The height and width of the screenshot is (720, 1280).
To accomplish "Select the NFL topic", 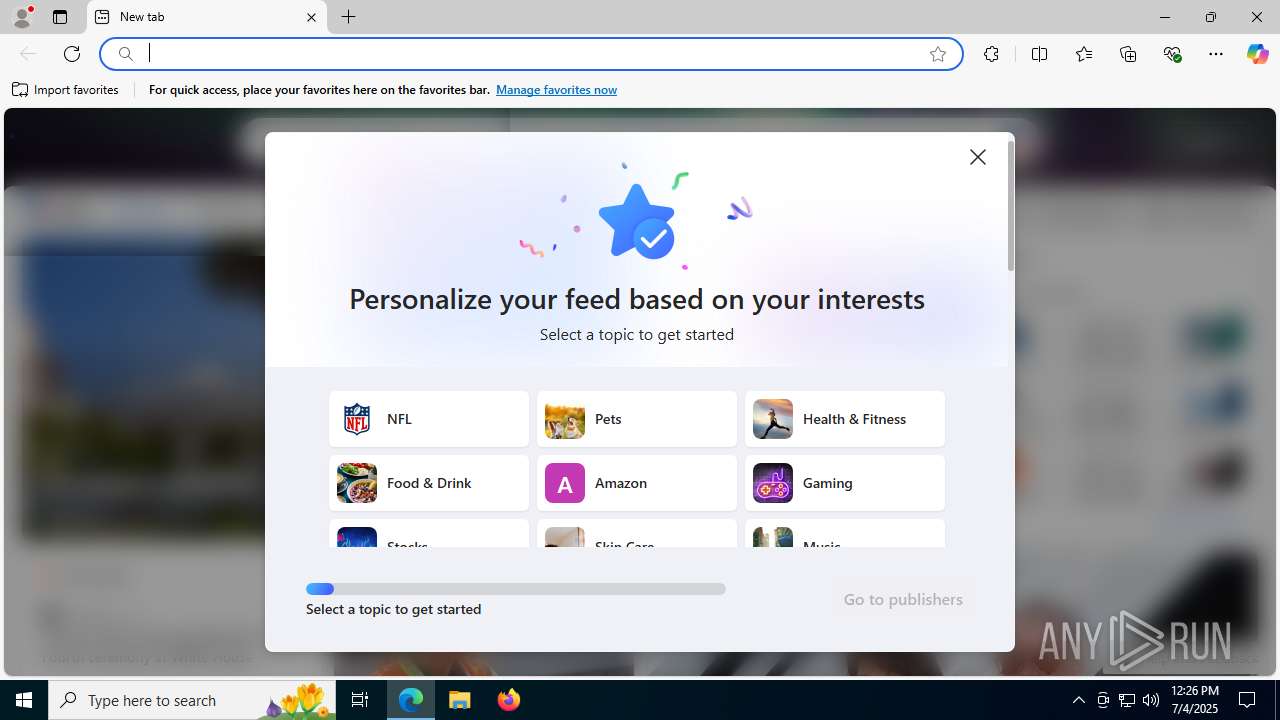I will coord(429,419).
